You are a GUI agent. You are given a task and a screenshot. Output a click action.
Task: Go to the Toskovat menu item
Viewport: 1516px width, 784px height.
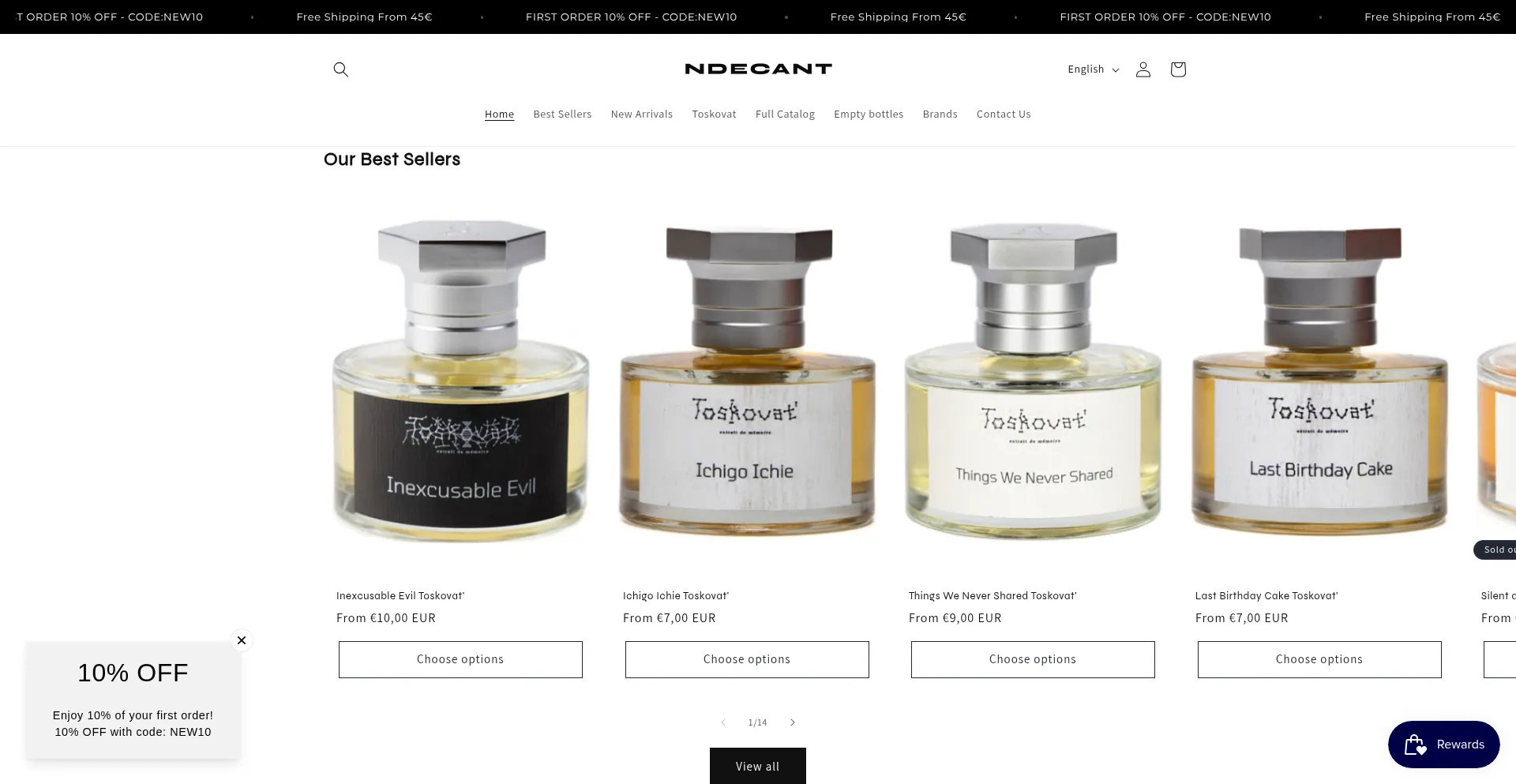click(714, 114)
